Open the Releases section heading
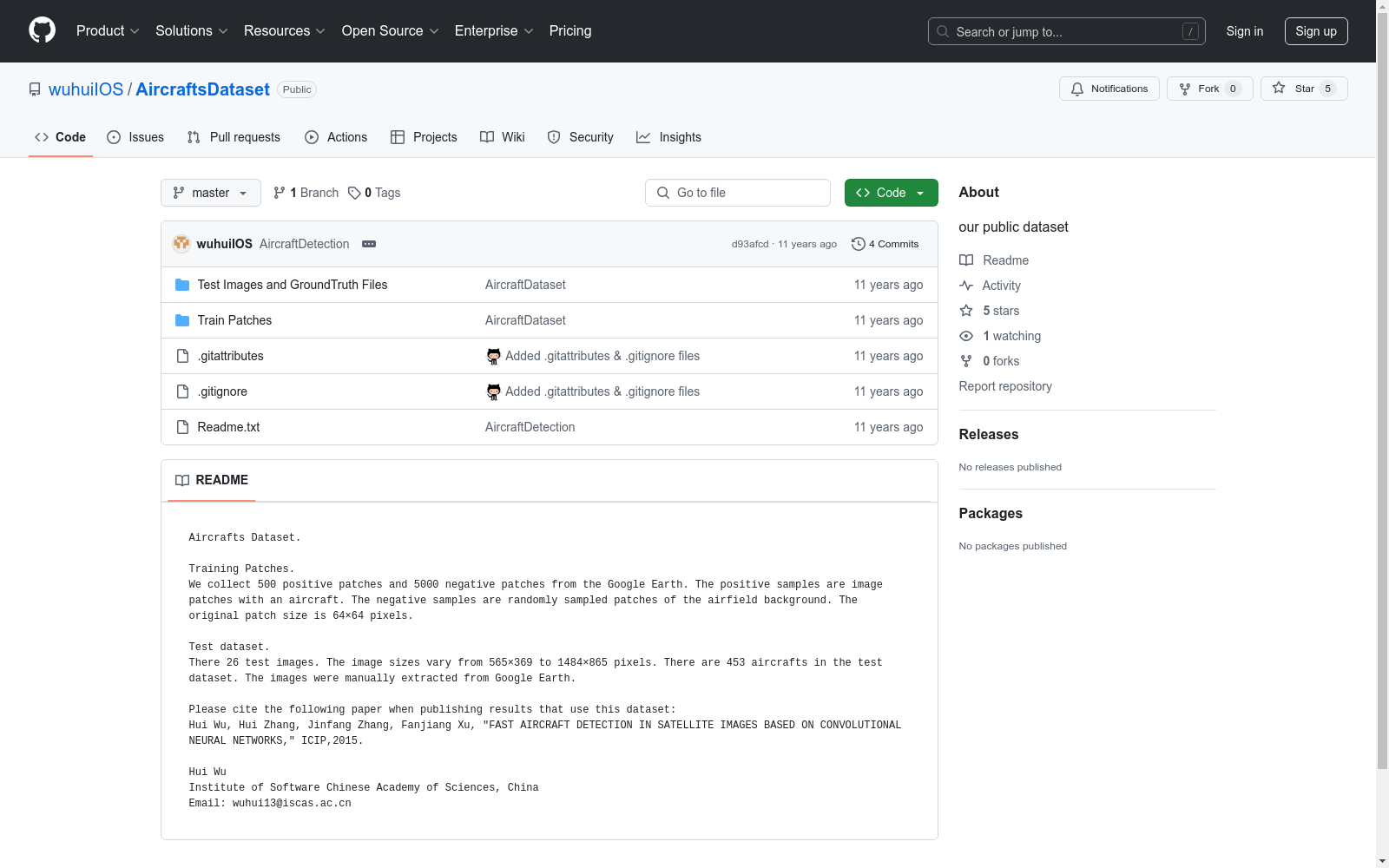This screenshot has height=868, width=1389. [x=989, y=434]
